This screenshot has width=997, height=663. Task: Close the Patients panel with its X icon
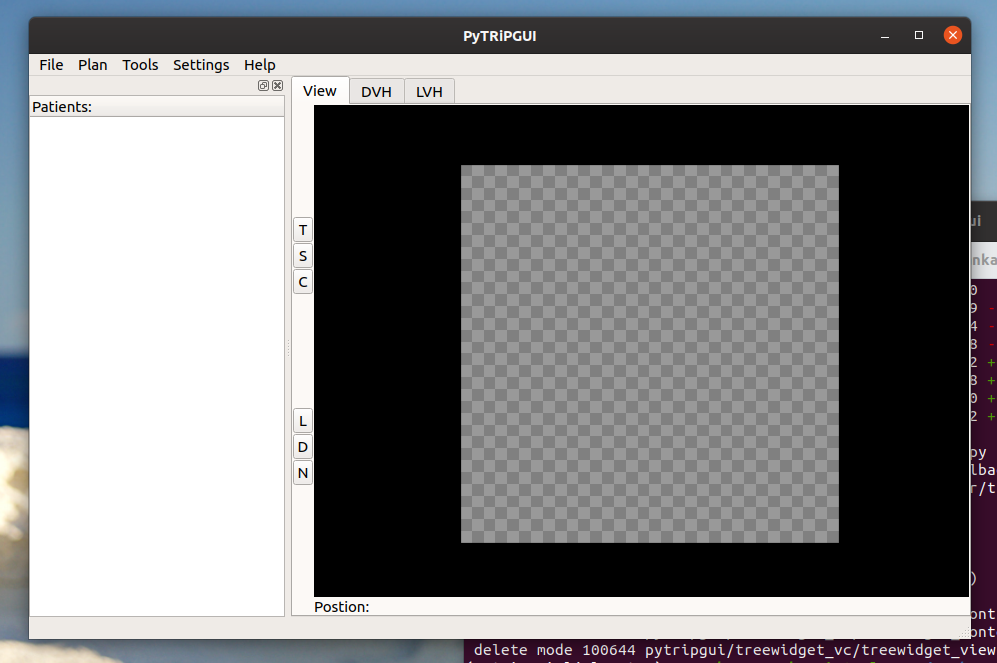click(278, 86)
